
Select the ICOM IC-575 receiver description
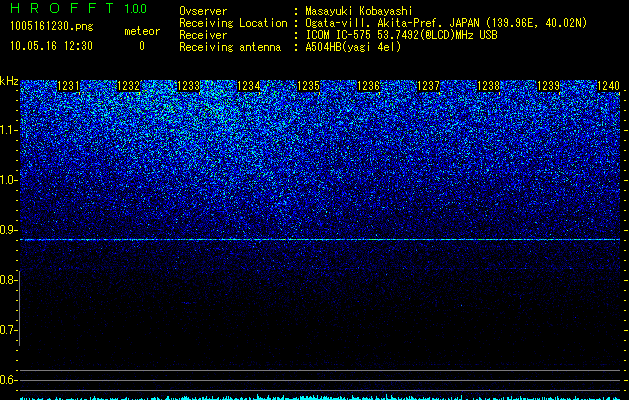pyautogui.click(x=402, y=35)
